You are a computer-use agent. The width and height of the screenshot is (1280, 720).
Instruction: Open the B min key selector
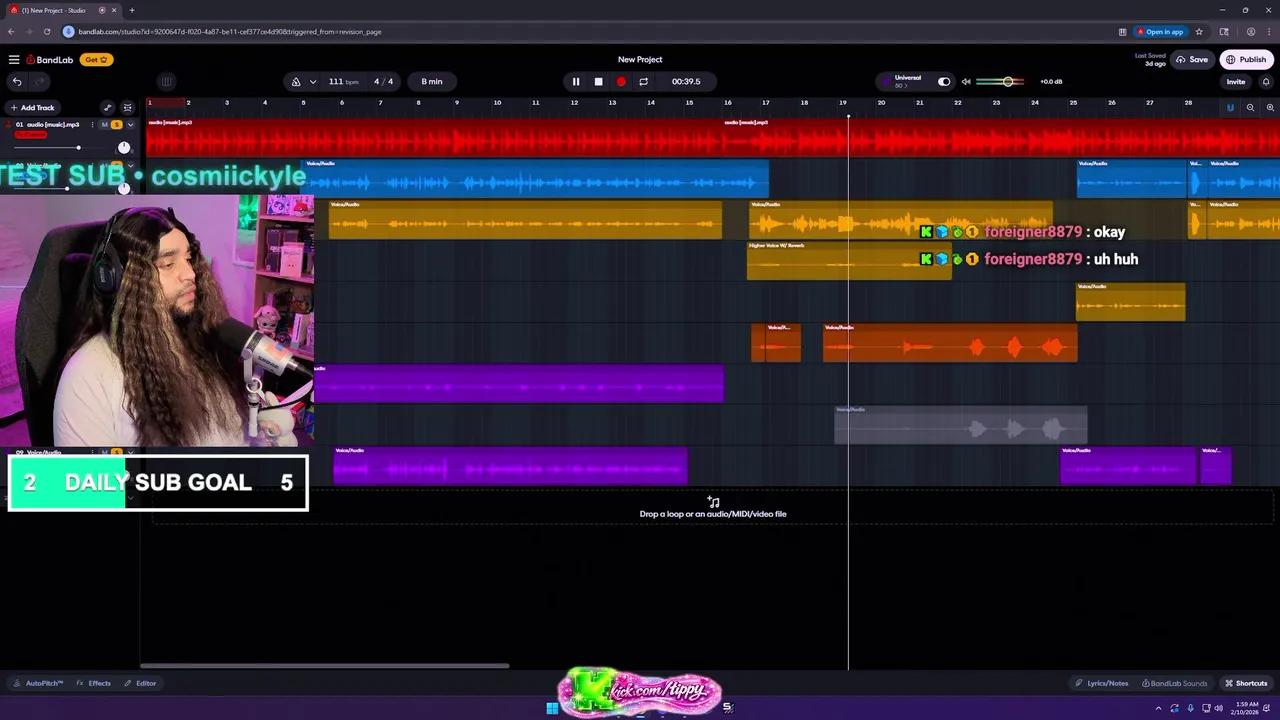tap(432, 82)
